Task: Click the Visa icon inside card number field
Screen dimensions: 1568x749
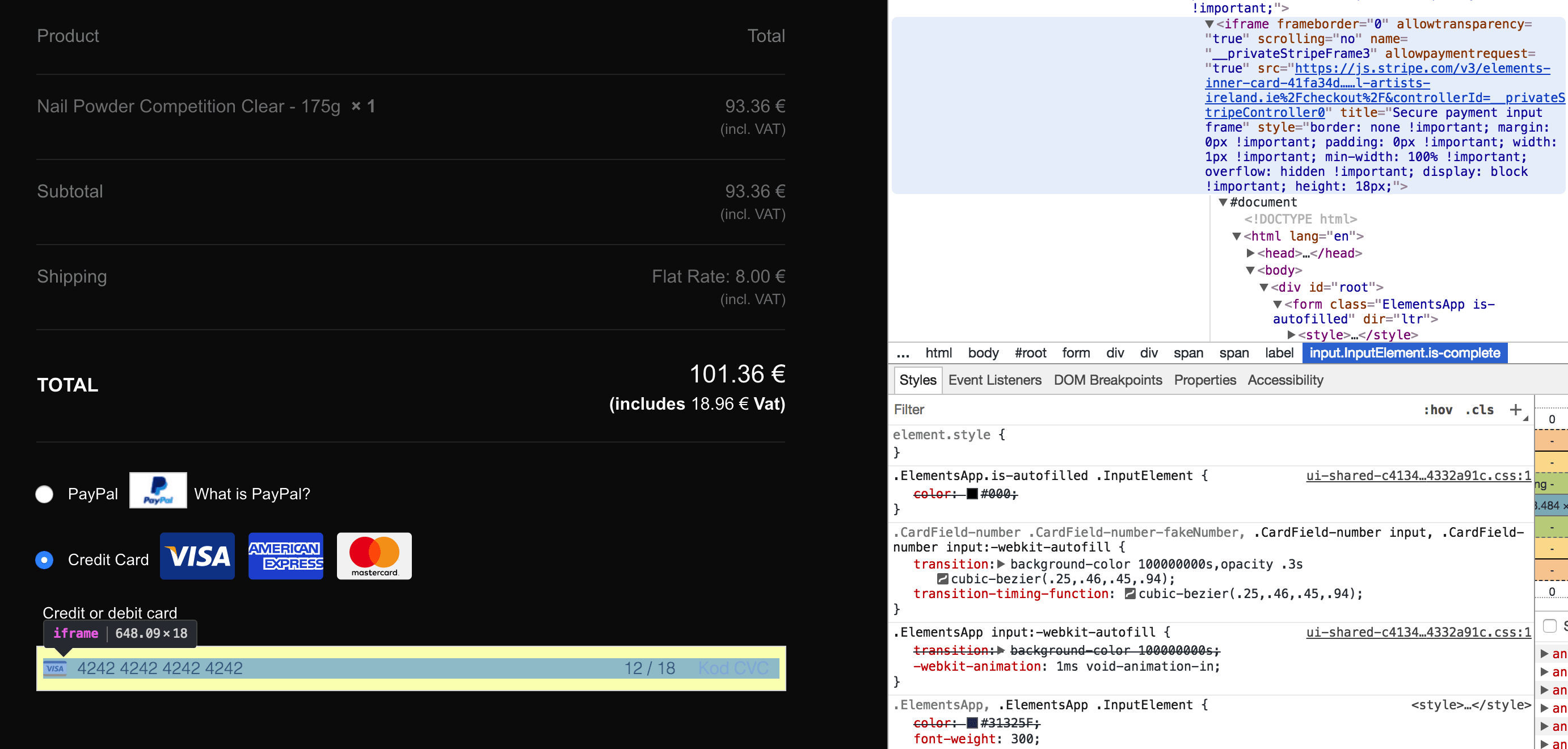Action: pyautogui.click(x=55, y=668)
